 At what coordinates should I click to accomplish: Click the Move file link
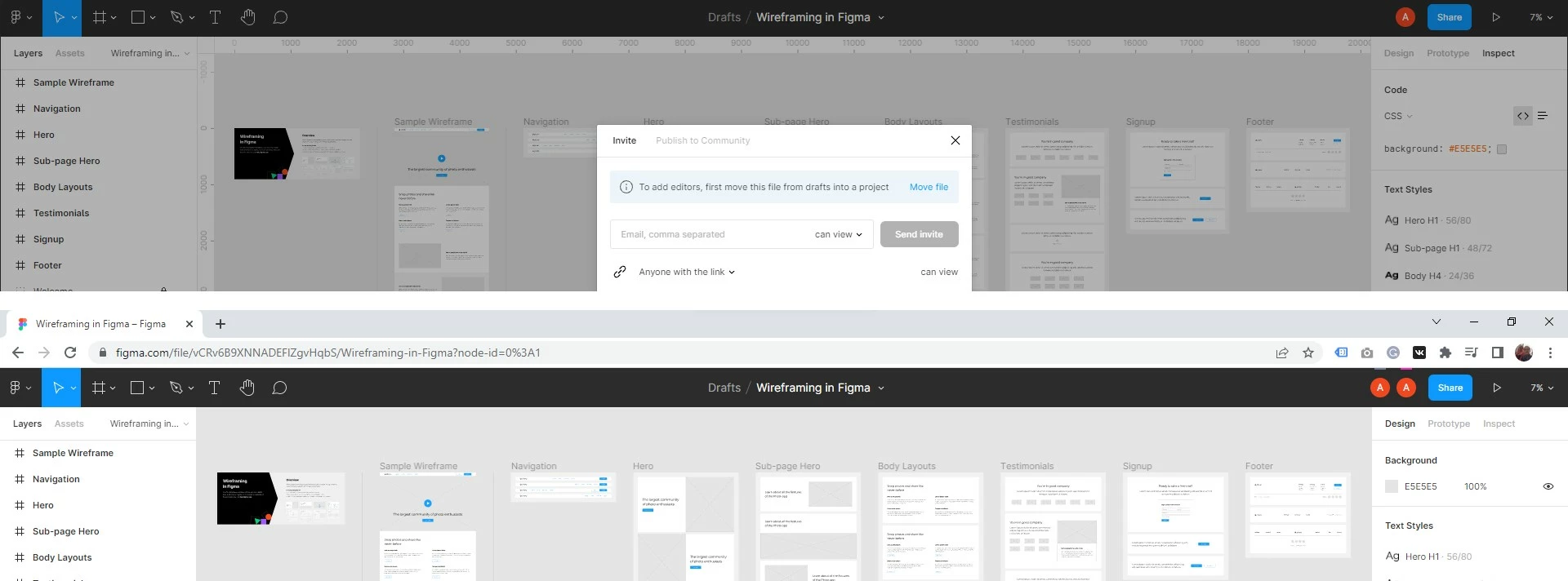click(929, 187)
